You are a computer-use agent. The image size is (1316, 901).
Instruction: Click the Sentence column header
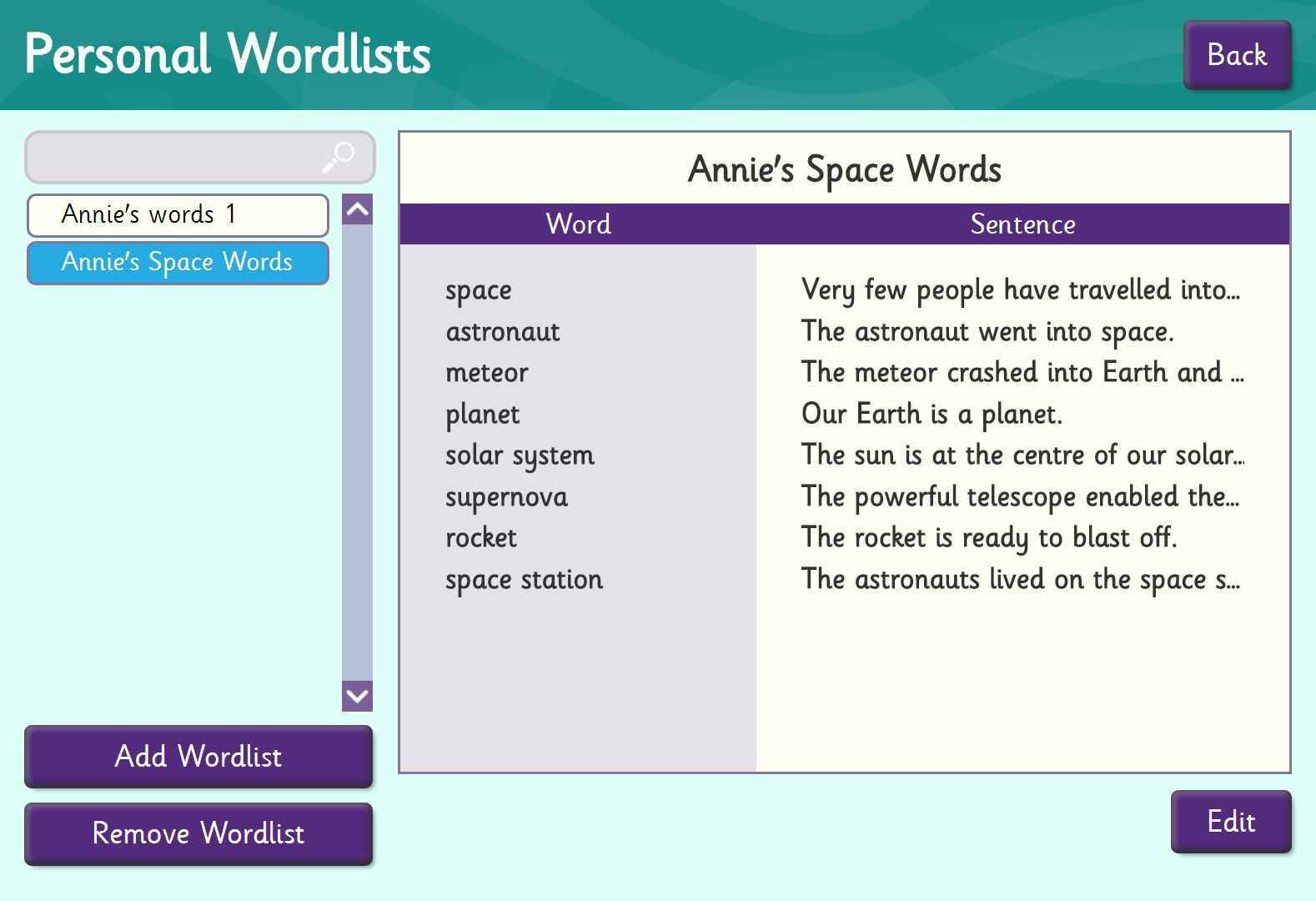point(1022,224)
